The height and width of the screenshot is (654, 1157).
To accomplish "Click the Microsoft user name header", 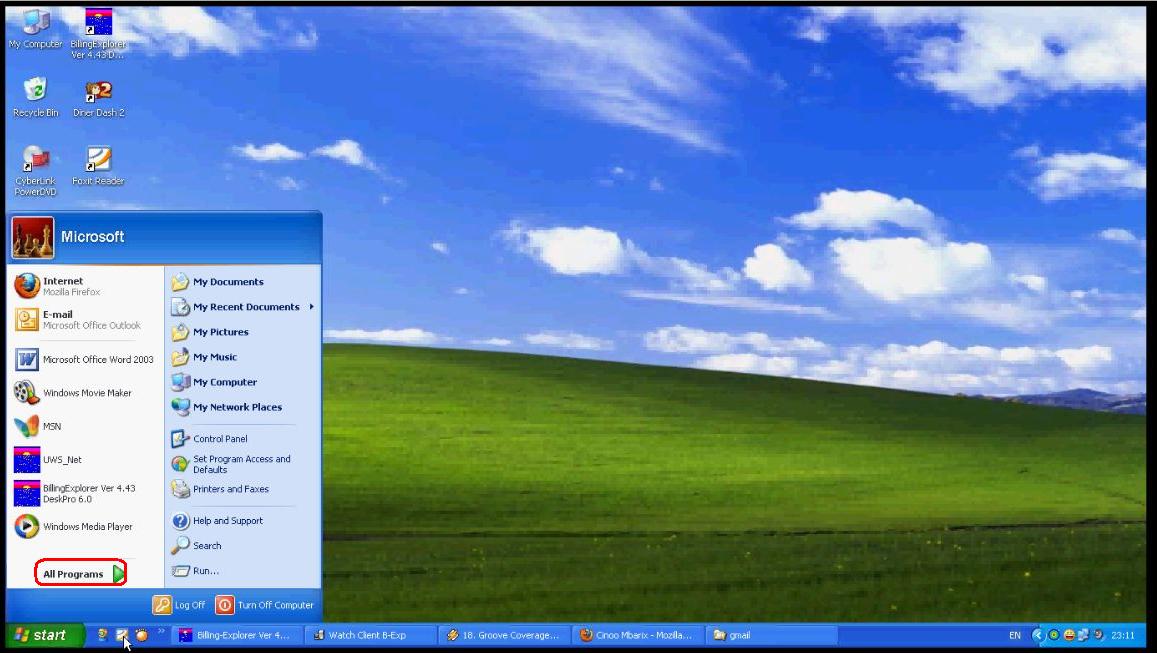I will (92, 237).
